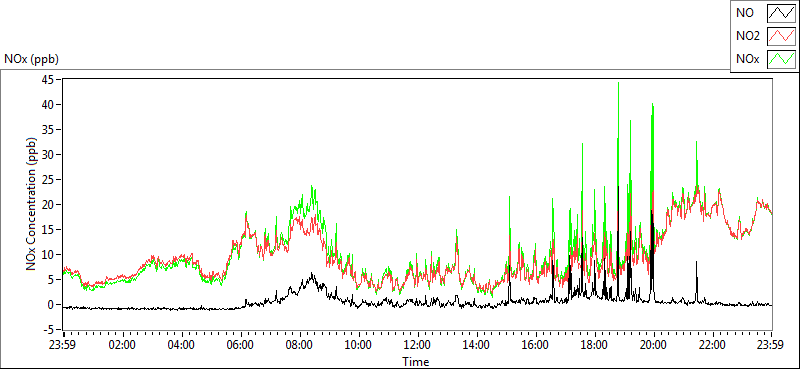Click the NOx (ppb) chart title
Viewport: 800px width, 369px height.
pyautogui.click(x=32, y=59)
